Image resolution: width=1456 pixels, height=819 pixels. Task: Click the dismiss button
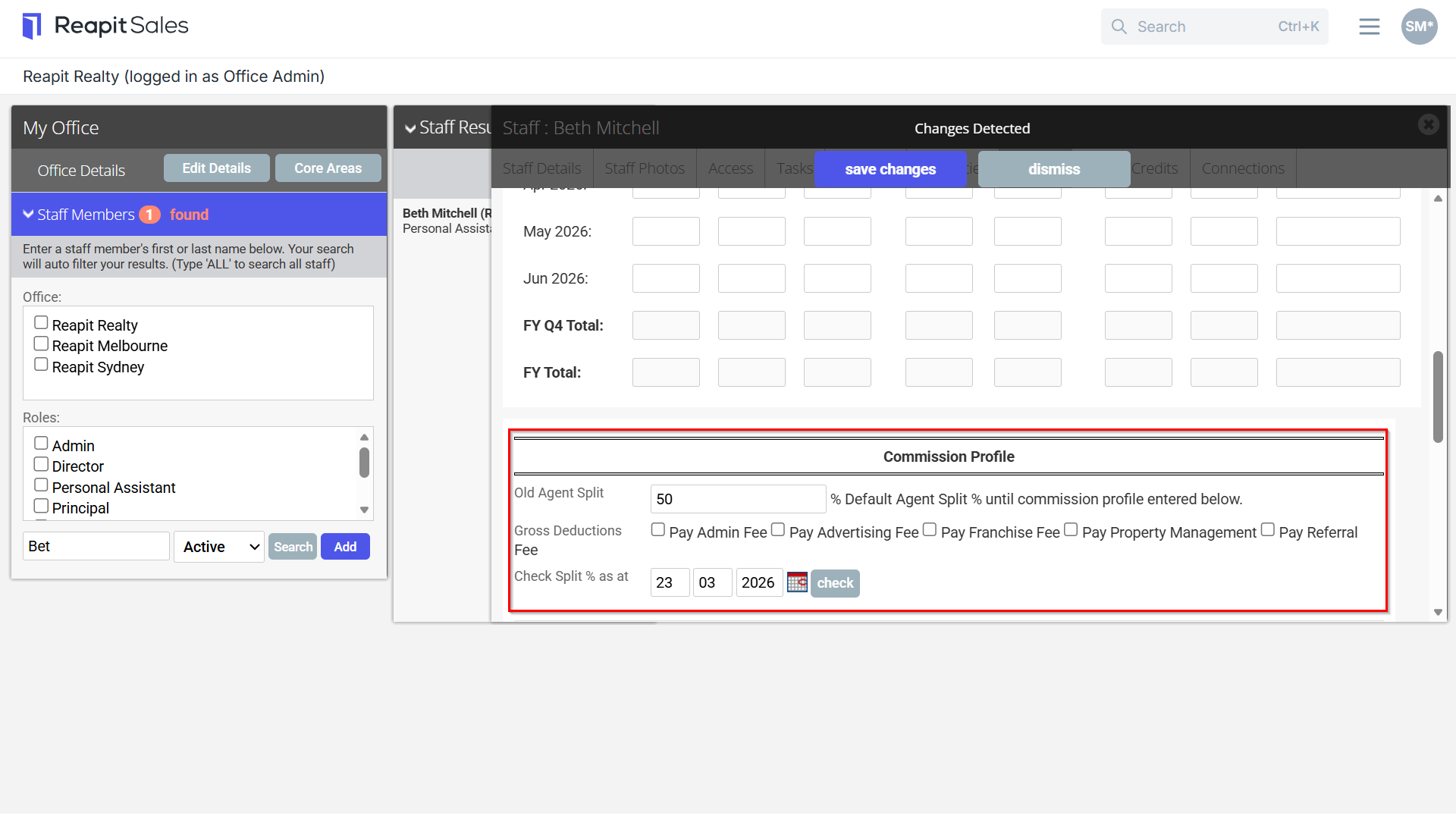point(1054,169)
